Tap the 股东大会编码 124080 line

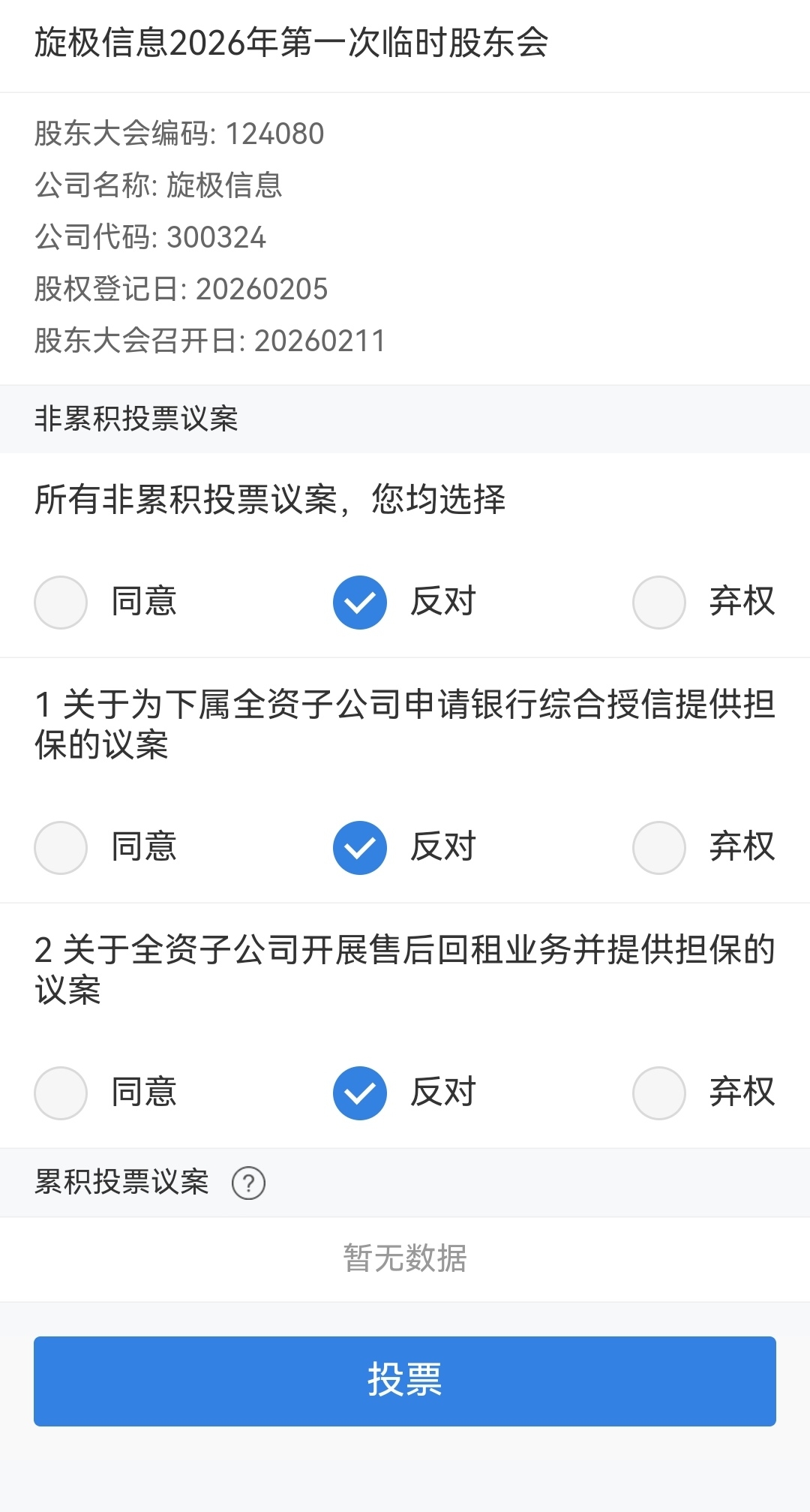[x=179, y=134]
